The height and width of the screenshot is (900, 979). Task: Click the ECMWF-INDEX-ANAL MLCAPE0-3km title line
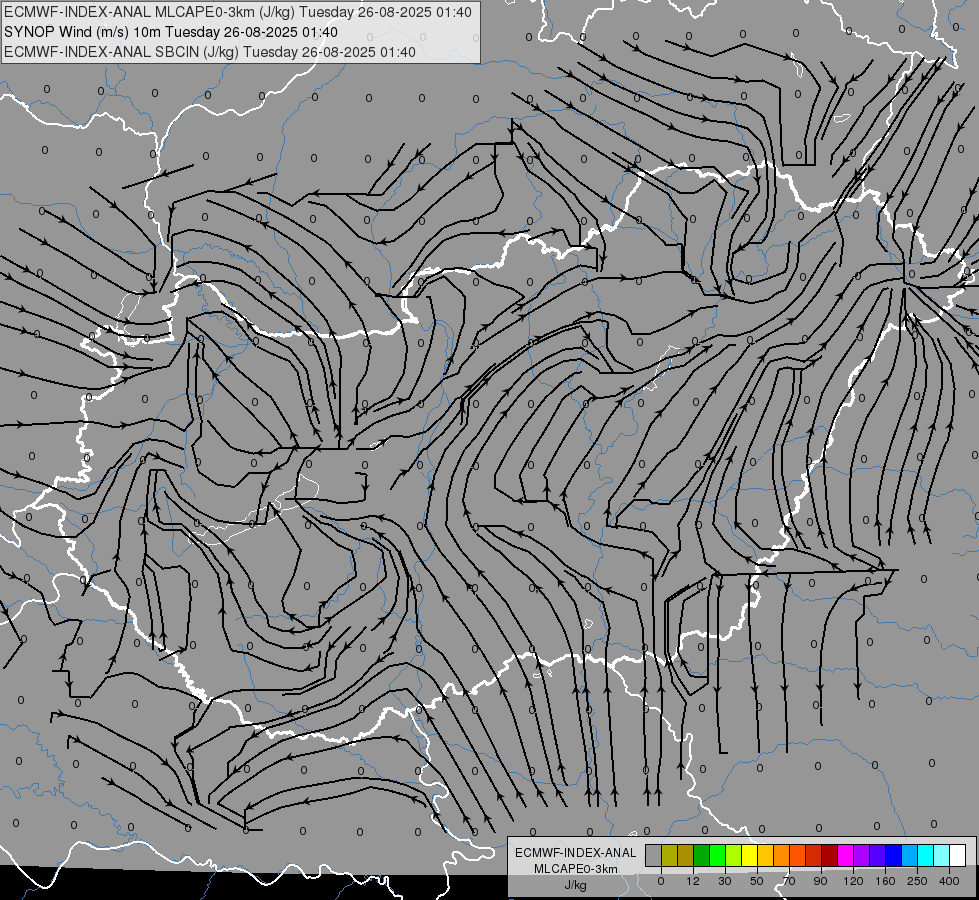point(238,12)
